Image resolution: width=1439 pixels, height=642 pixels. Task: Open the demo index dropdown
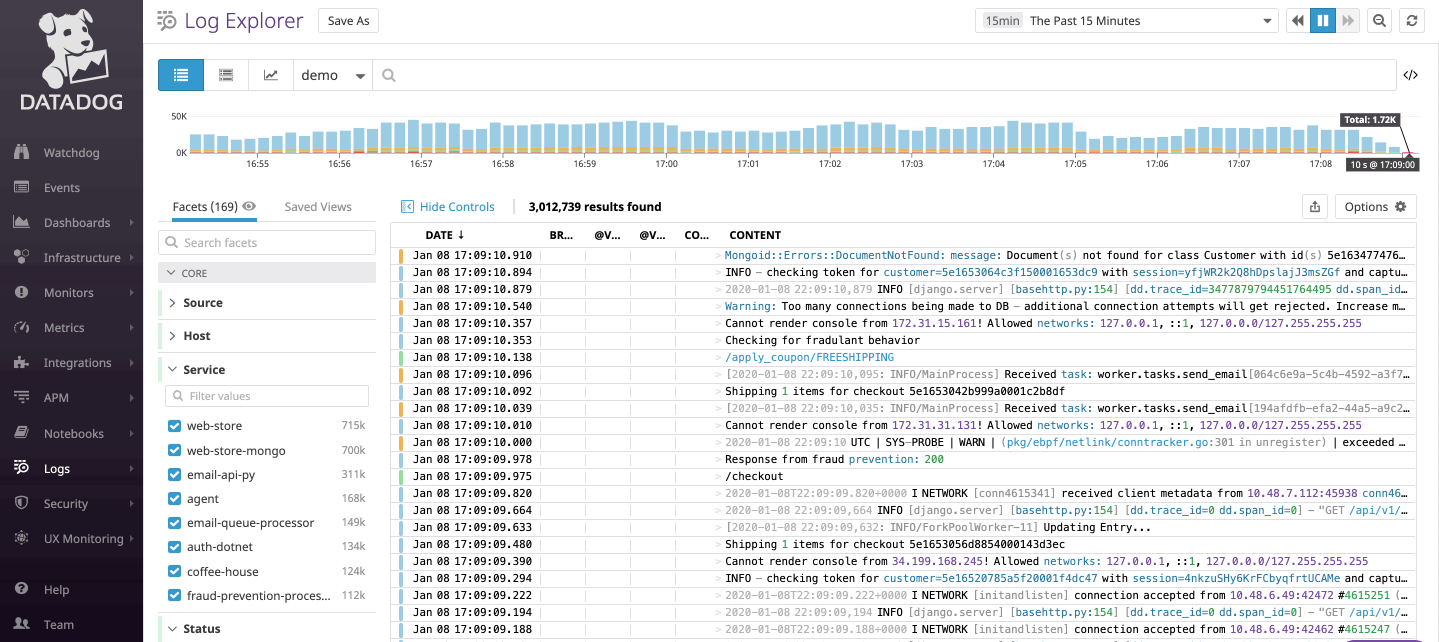[x=332, y=75]
